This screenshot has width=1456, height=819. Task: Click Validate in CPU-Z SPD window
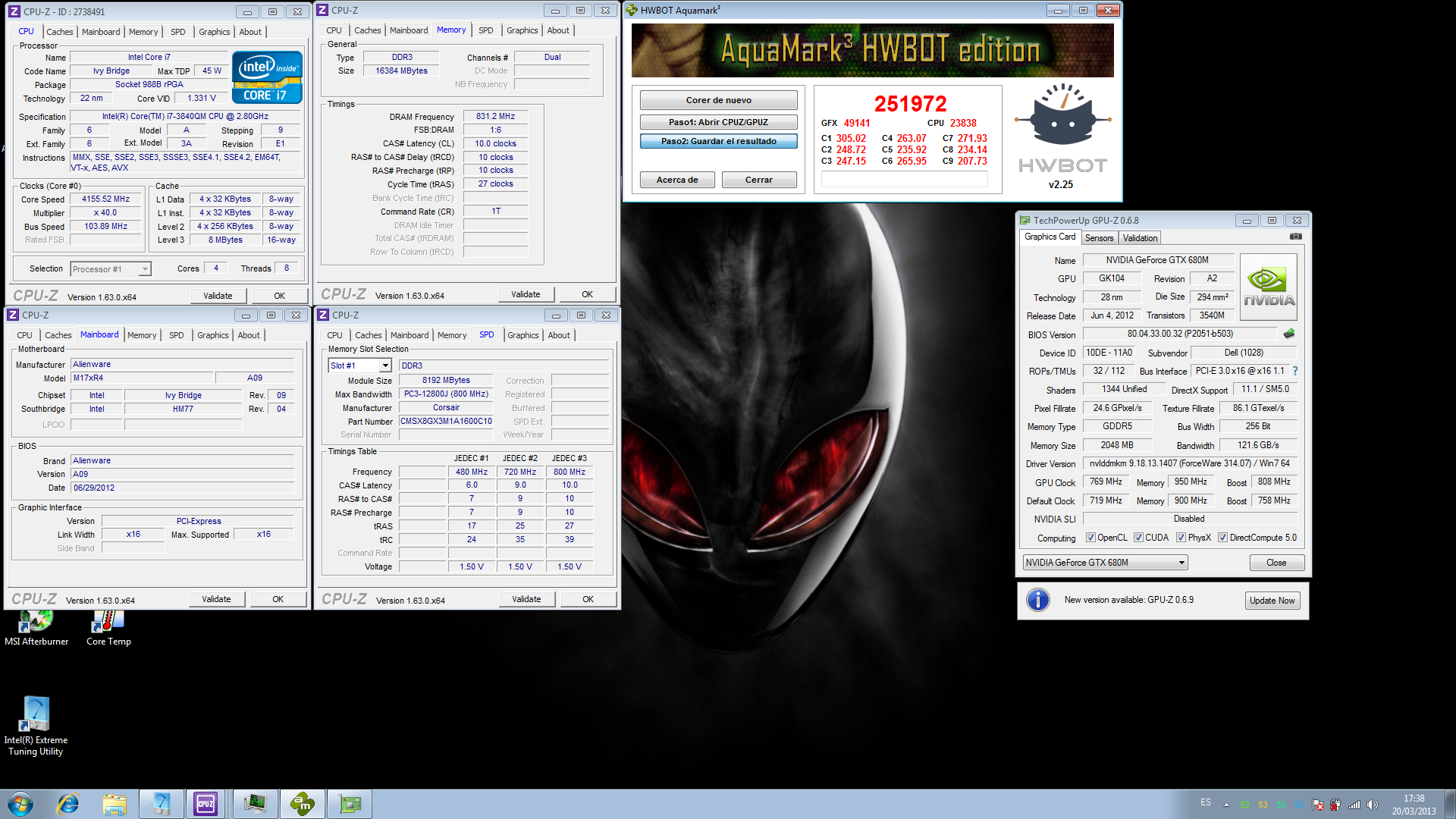pyautogui.click(x=526, y=599)
